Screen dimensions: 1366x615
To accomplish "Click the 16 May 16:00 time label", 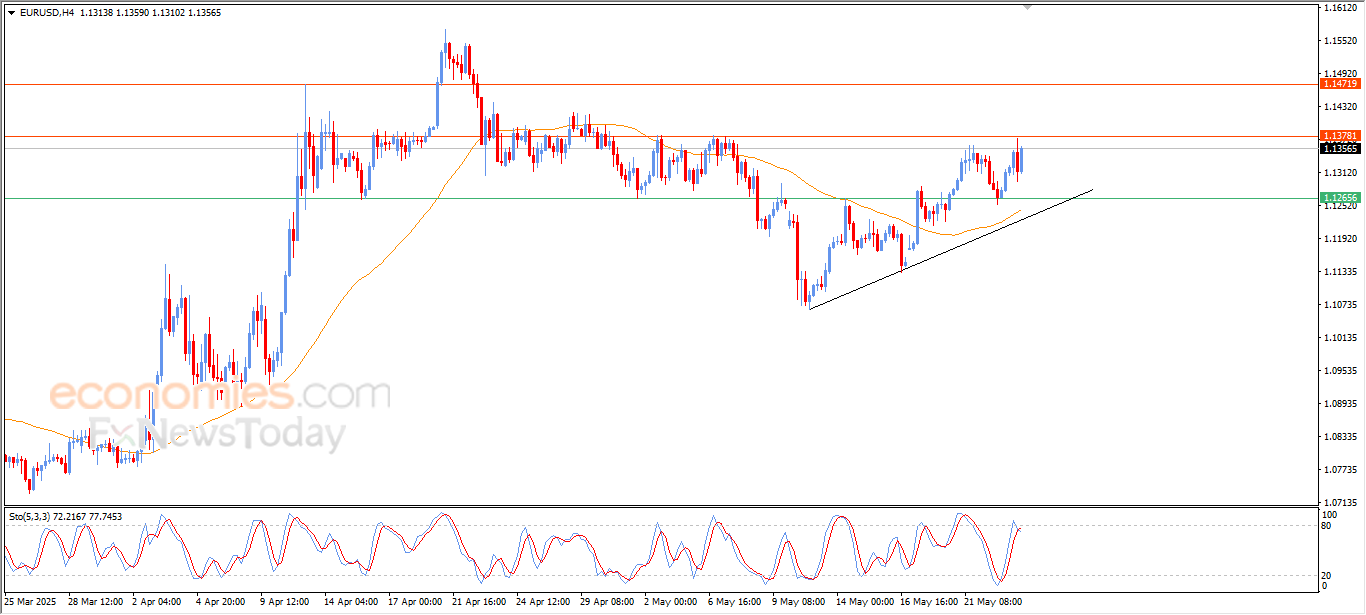I will click(929, 603).
